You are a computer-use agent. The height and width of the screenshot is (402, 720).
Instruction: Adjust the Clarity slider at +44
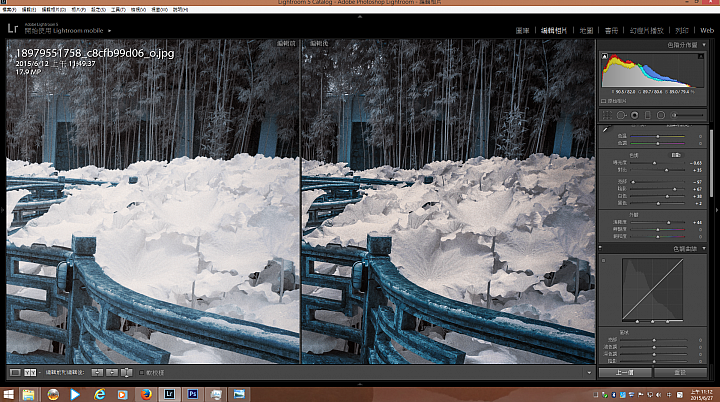pyautogui.click(x=658, y=222)
